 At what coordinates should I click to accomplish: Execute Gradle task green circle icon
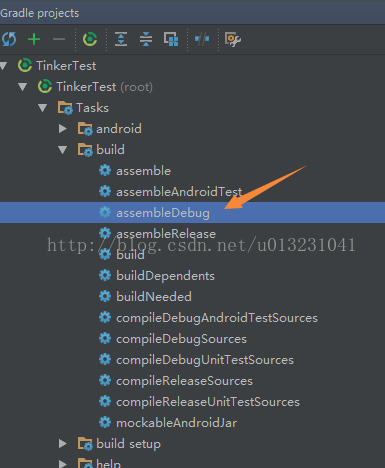[90, 39]
